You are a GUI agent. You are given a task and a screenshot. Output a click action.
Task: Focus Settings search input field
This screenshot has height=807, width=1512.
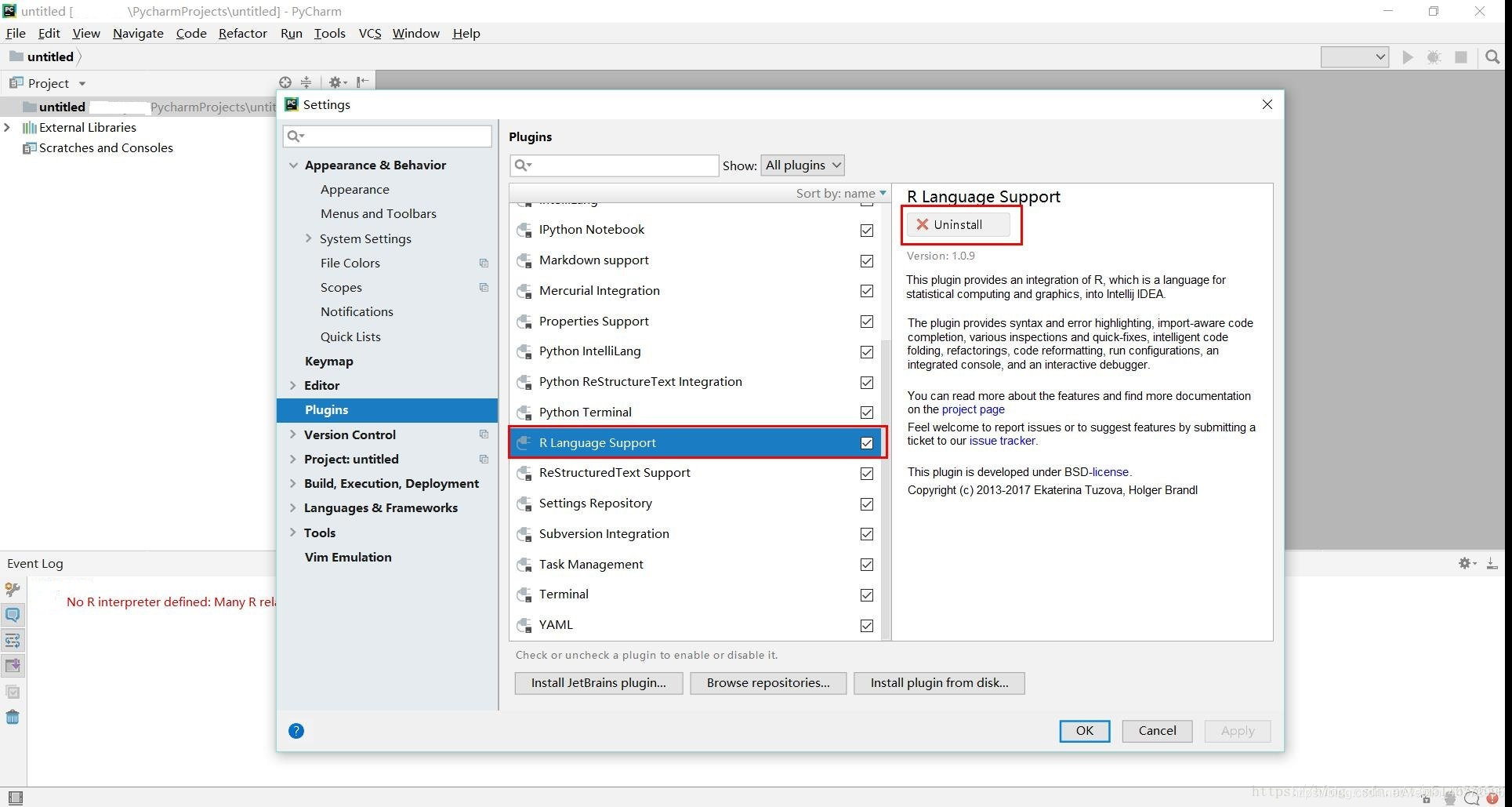coord(387,136)
